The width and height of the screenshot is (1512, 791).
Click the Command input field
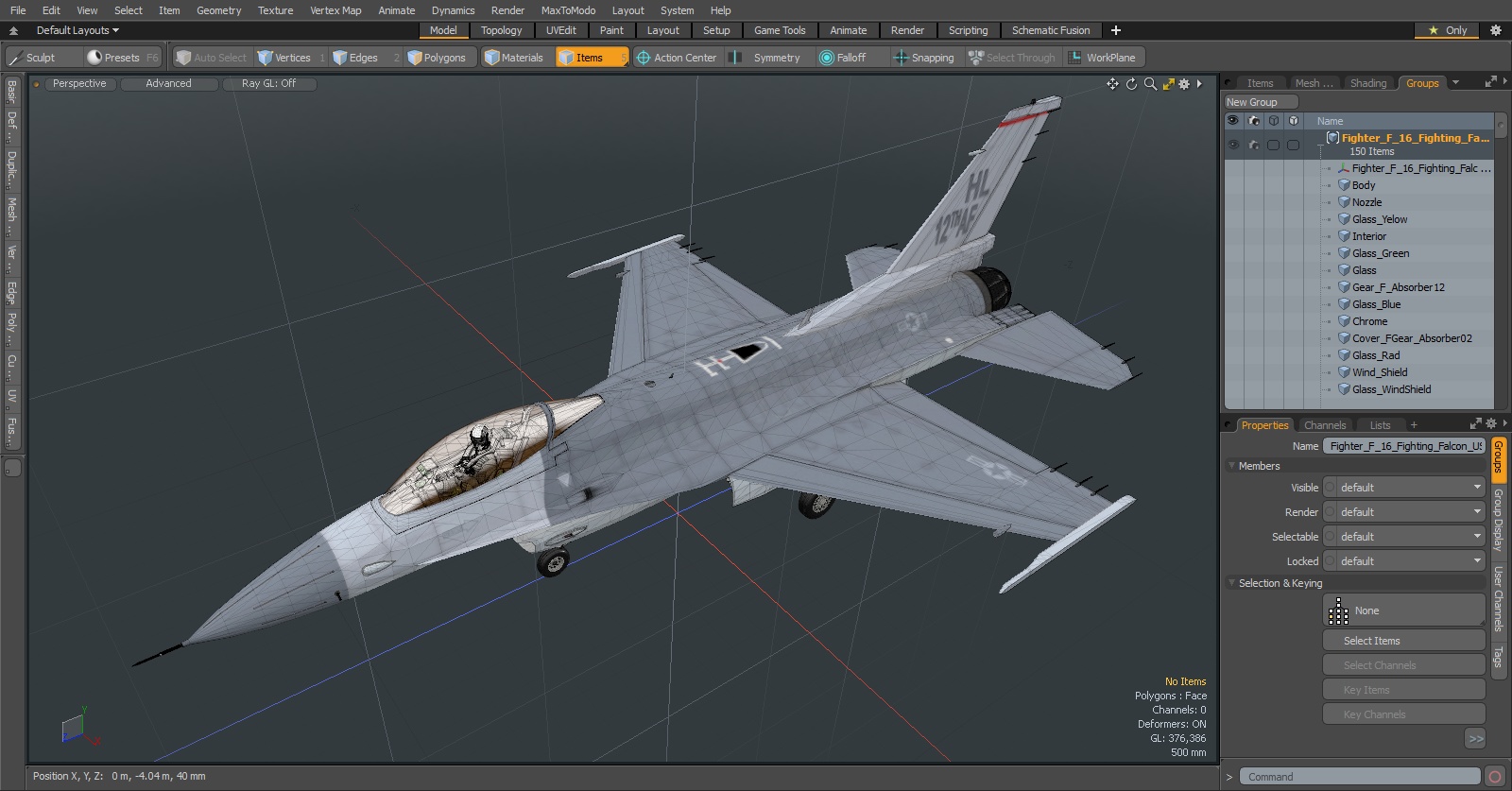point(1360,777)
